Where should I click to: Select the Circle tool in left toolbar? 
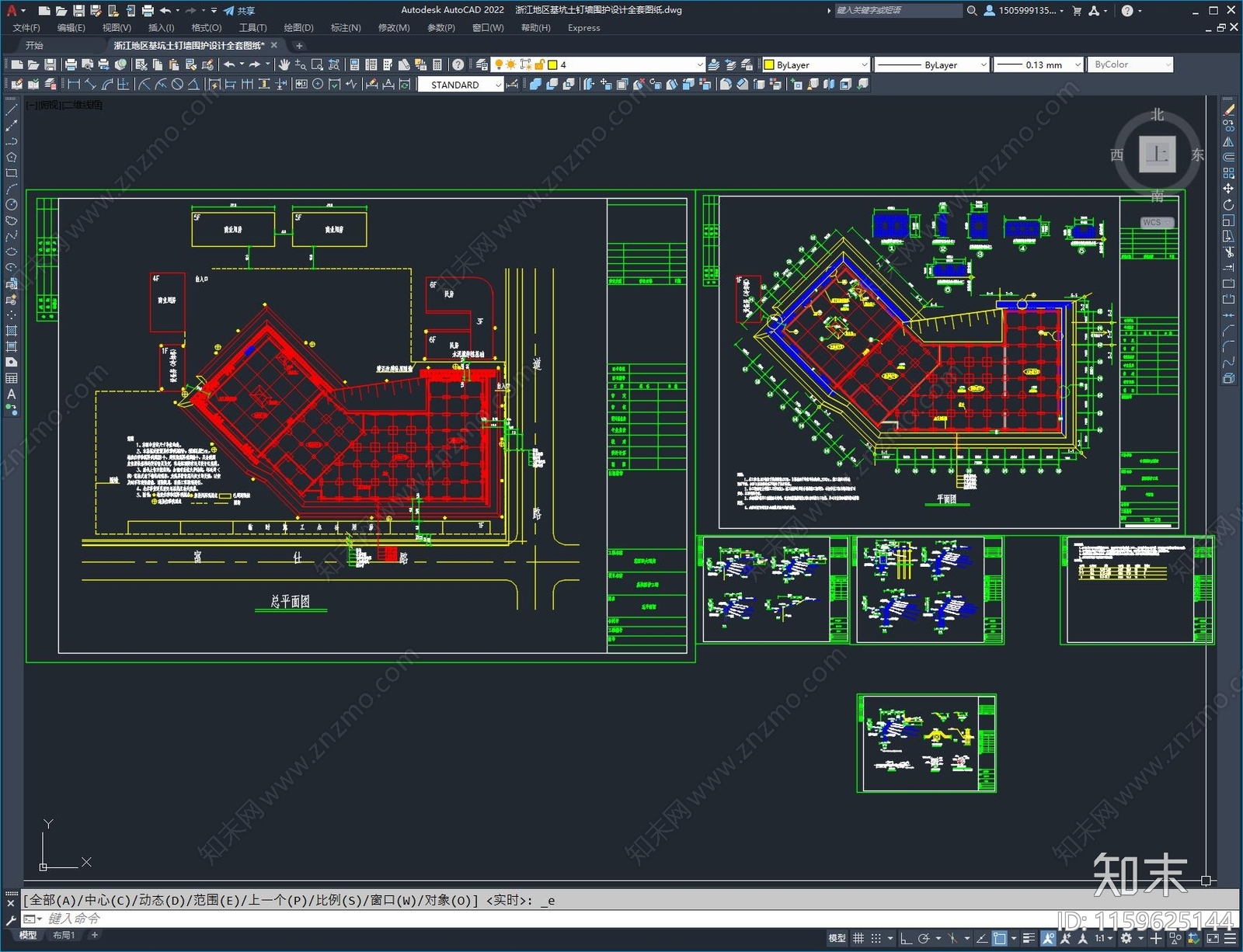pyautogui.click(x=12, y=205)
